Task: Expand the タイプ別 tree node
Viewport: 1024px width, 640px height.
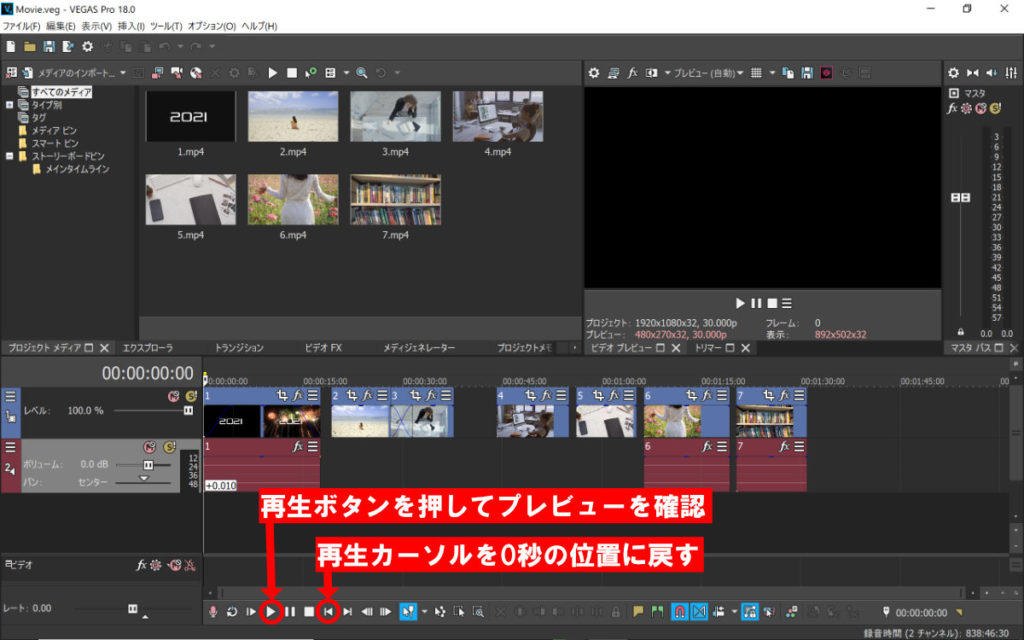Action: pyautogui.click(x=10, y=104)
